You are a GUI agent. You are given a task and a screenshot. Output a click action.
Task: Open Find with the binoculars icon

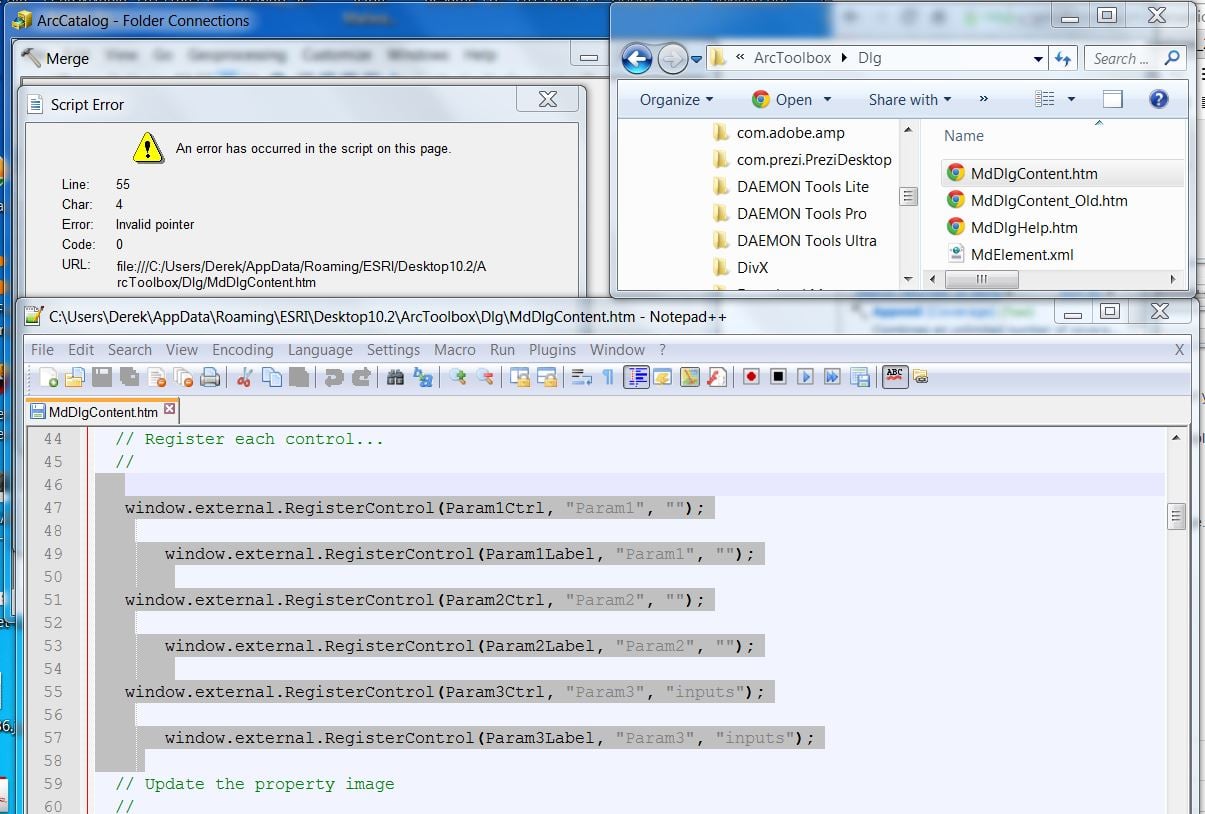click(395, 377)
